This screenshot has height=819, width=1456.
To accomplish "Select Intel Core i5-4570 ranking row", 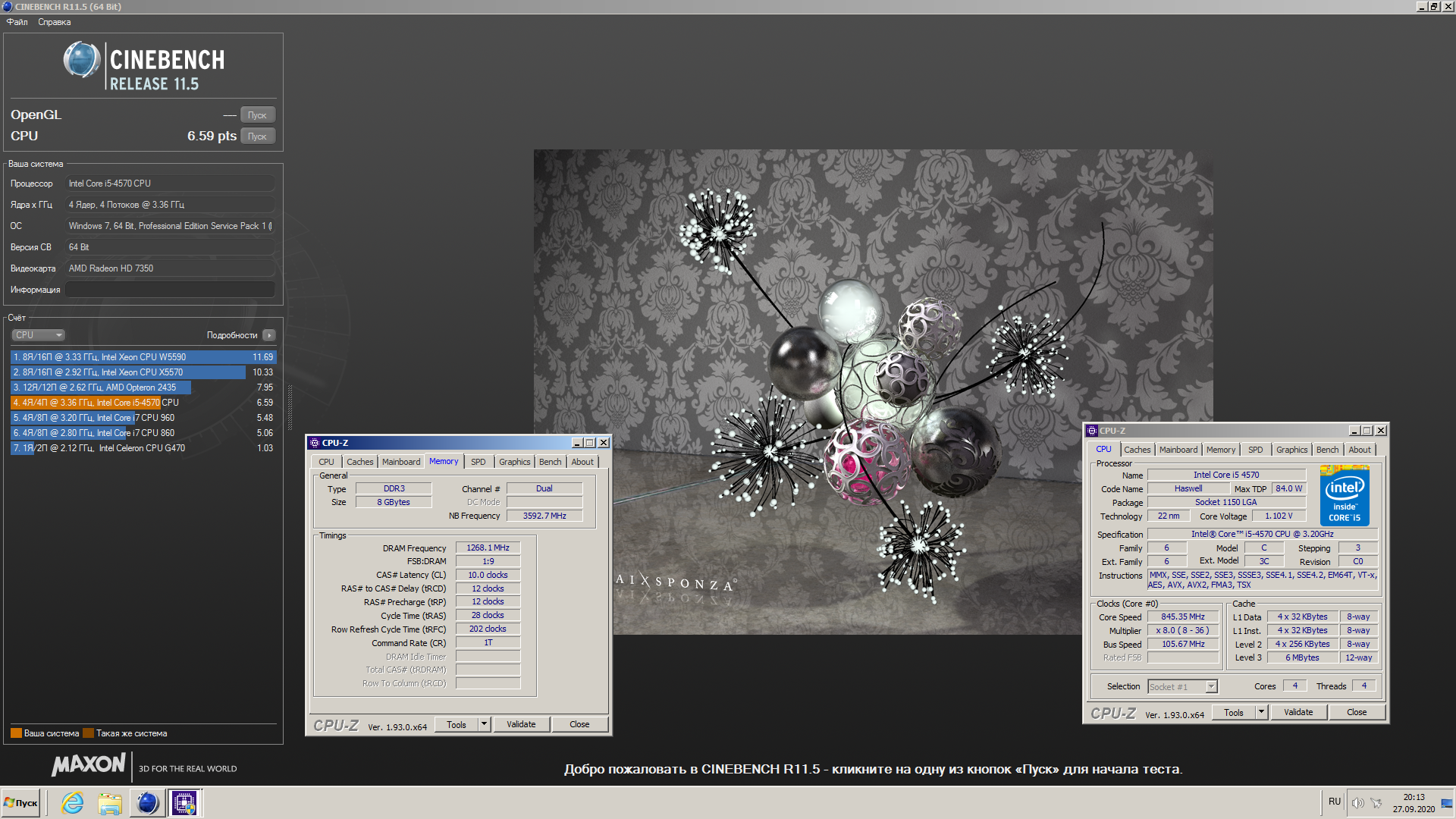I will pos(143,403).
